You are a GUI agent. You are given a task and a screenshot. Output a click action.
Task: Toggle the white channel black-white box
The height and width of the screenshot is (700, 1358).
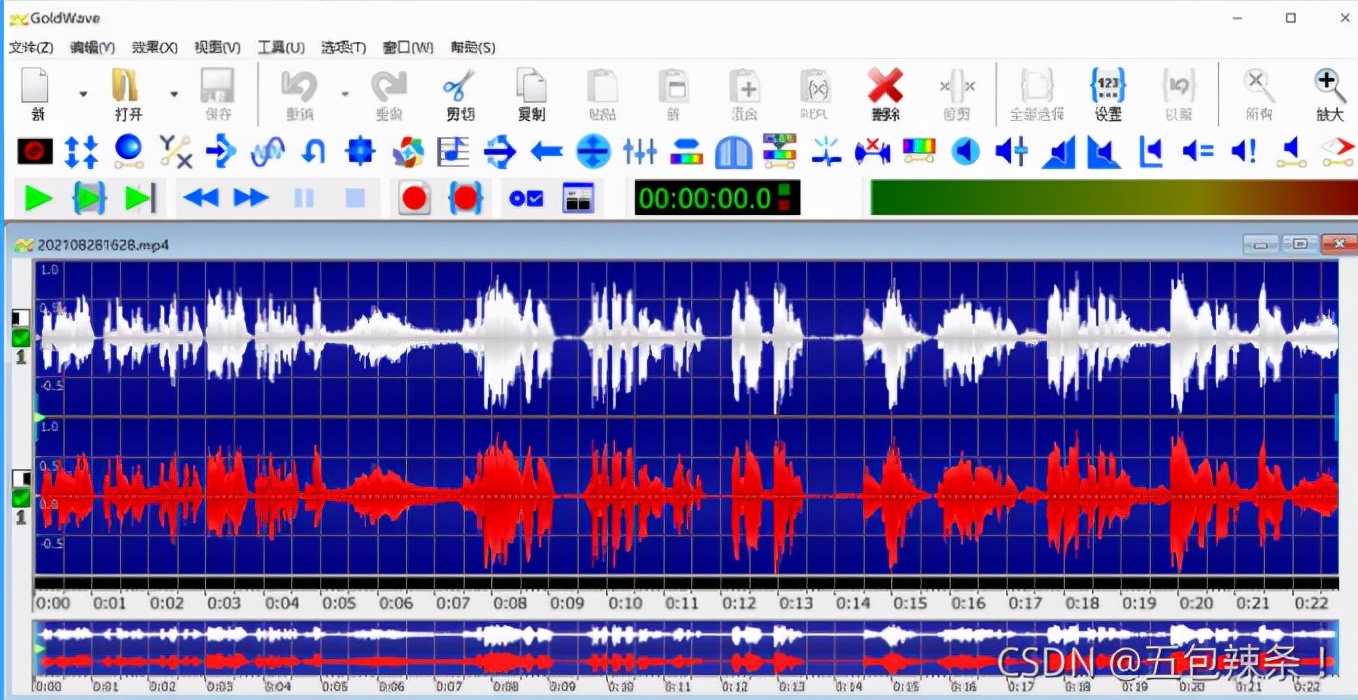20,318
